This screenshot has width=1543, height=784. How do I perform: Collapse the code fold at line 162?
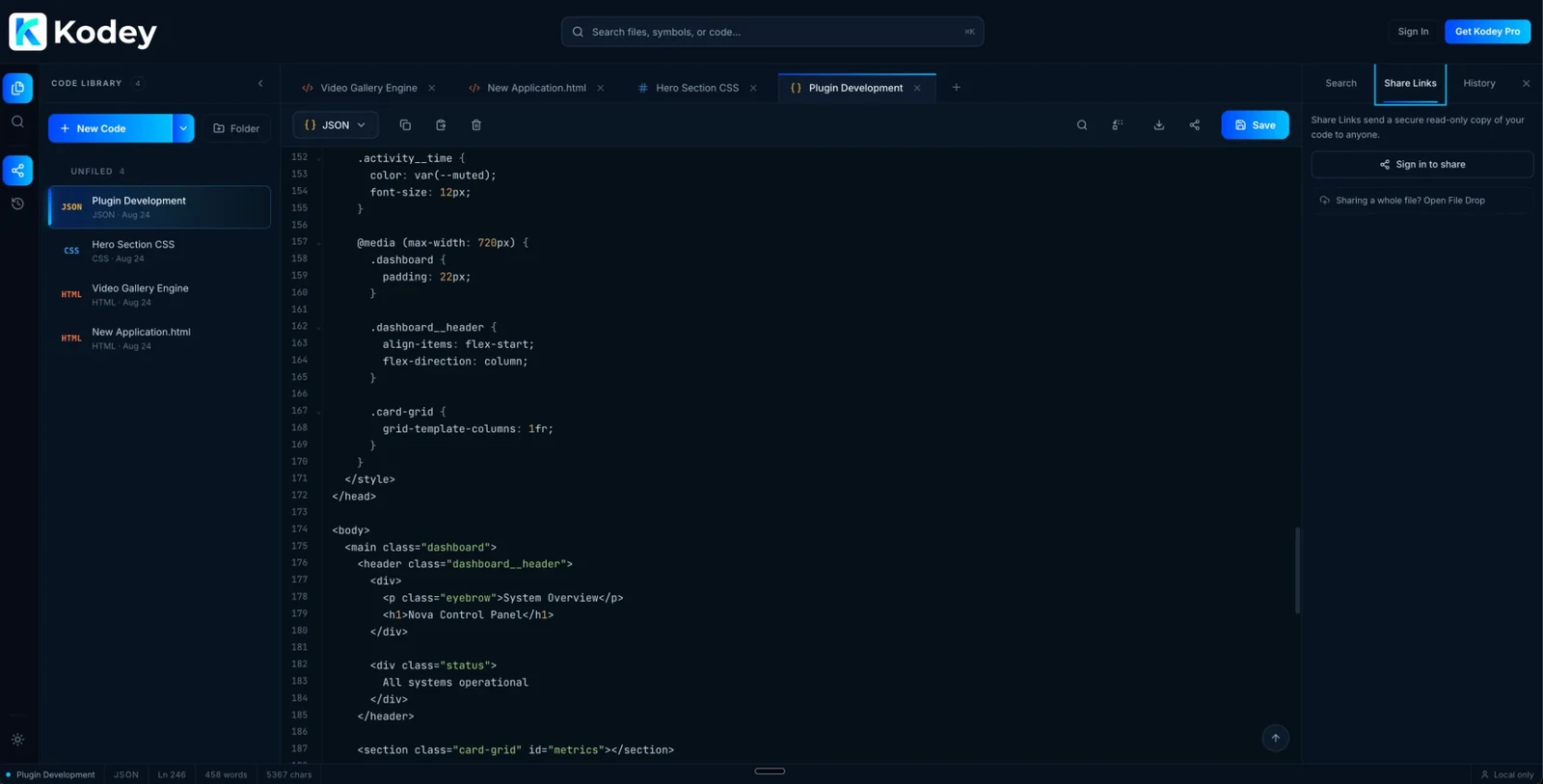pos(319,328)
